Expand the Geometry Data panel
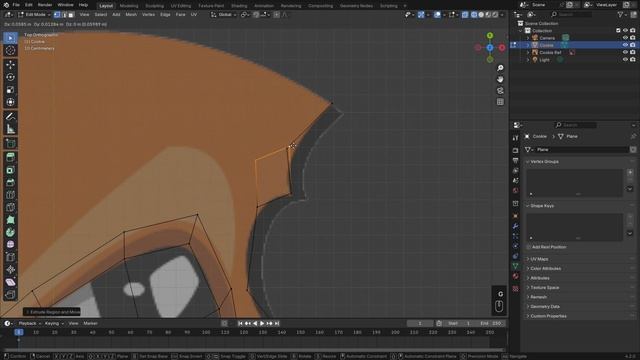 tap(545, 307)
